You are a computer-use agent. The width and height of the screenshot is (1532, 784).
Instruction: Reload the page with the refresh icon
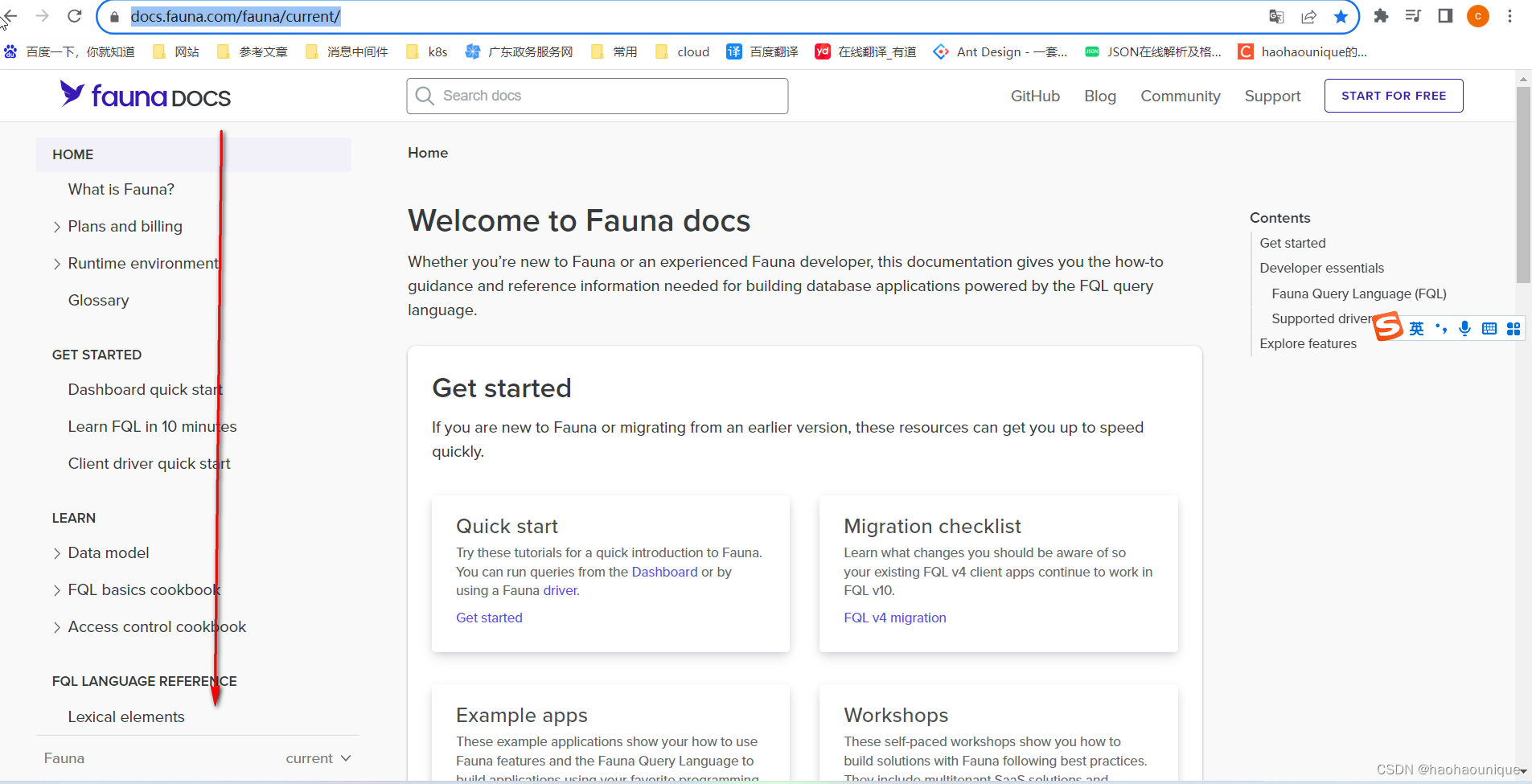(x=75, y=16)
